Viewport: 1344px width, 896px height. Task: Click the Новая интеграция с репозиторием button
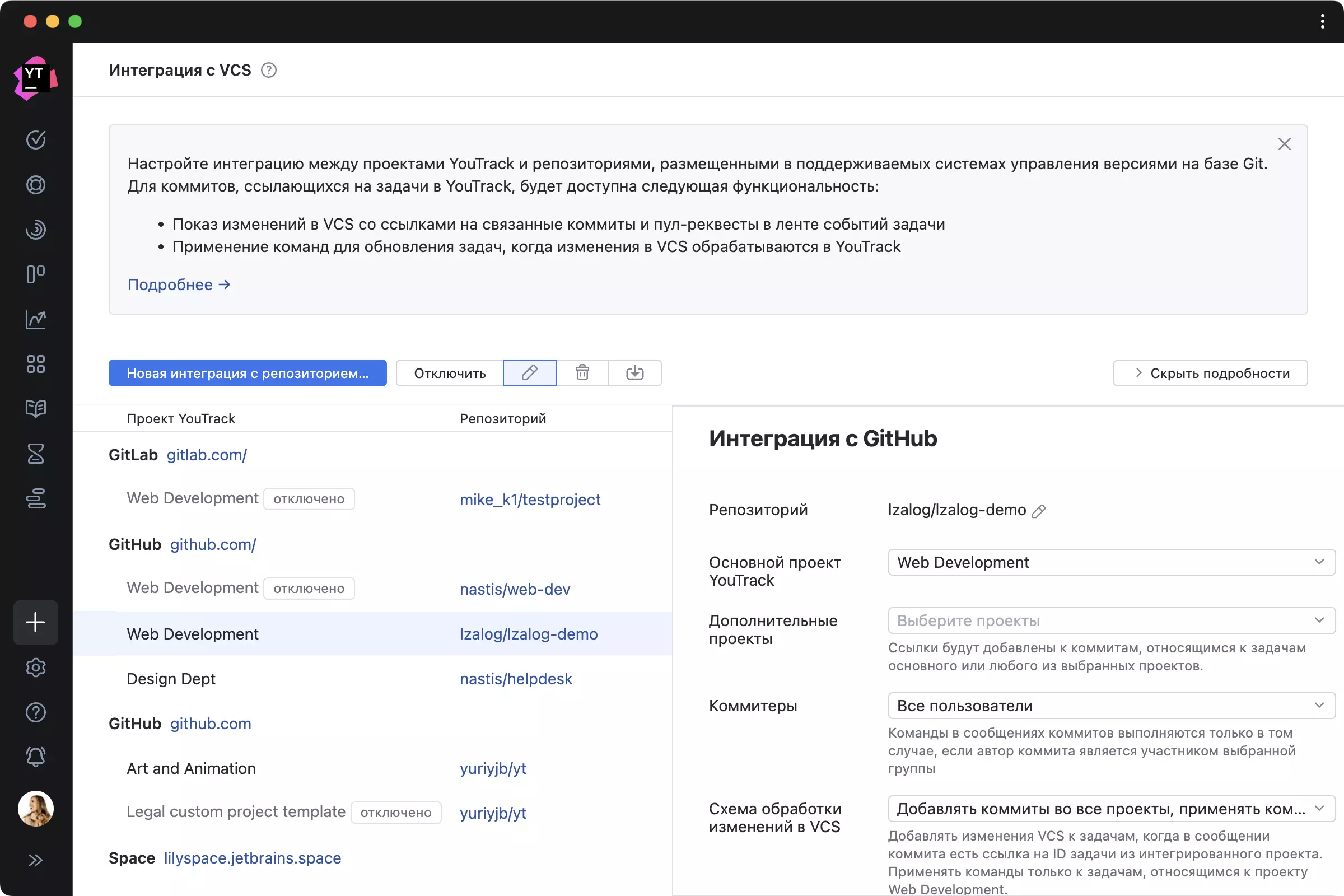coord(248,372)
